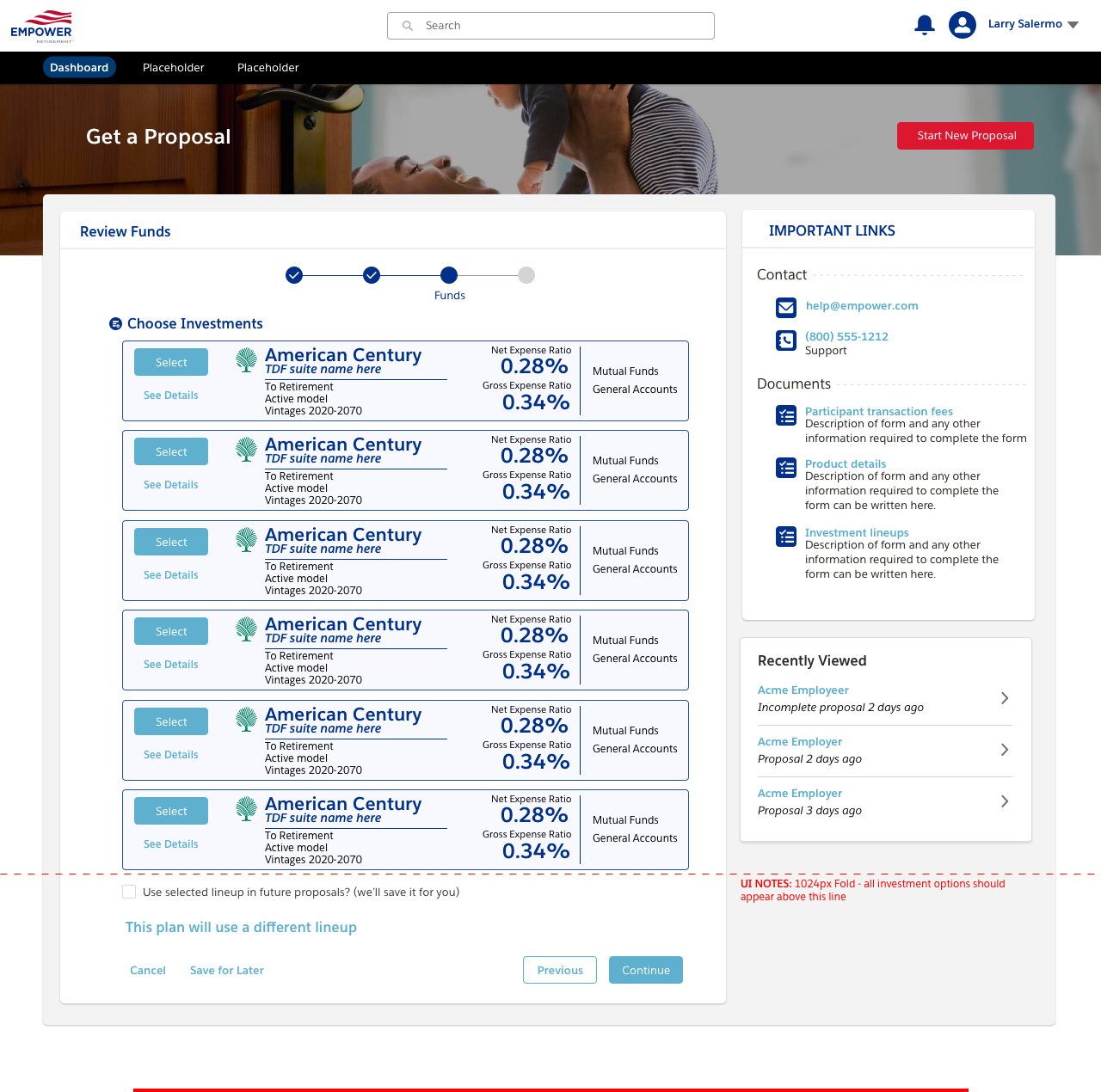Image resolution: width=1101 pixels, height=1092 pixels.
Task: Click help@empower.com email link
Action: click(862, 306)
